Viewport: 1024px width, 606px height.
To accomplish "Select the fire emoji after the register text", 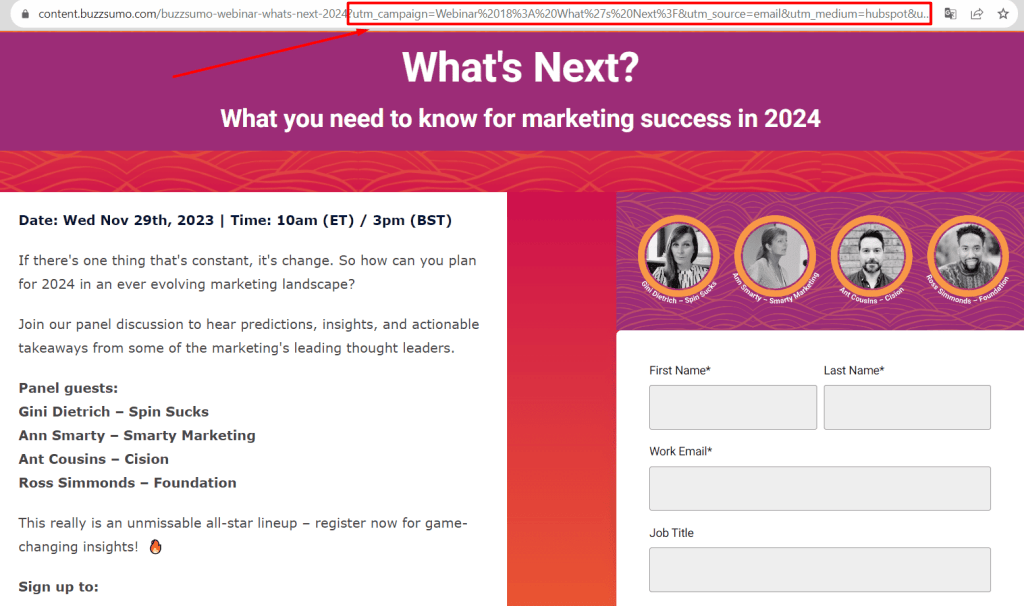I will pos(155,545).
